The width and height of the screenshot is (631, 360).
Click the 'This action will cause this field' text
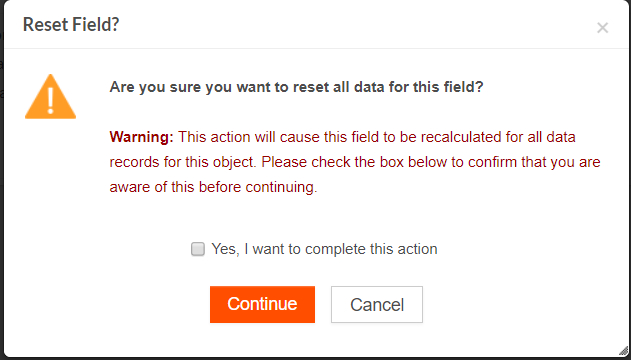pyautogui.click(x=279, y=137)
